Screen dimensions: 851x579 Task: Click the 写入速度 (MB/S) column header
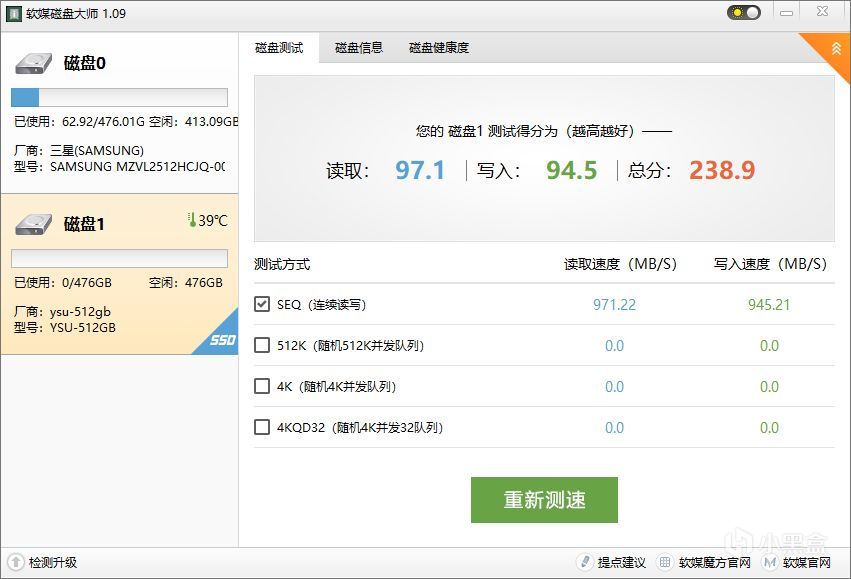[x=770, y=264]
